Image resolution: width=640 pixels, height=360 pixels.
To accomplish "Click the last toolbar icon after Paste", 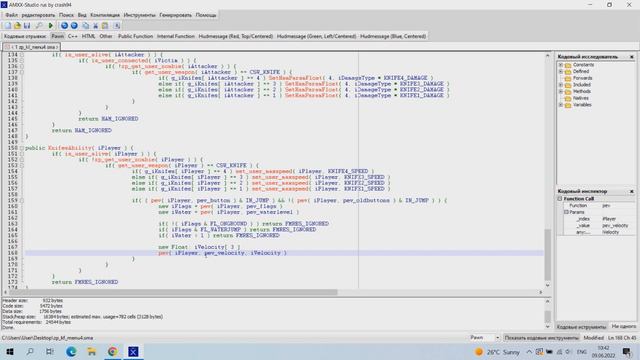I will (x=117, y=26).
